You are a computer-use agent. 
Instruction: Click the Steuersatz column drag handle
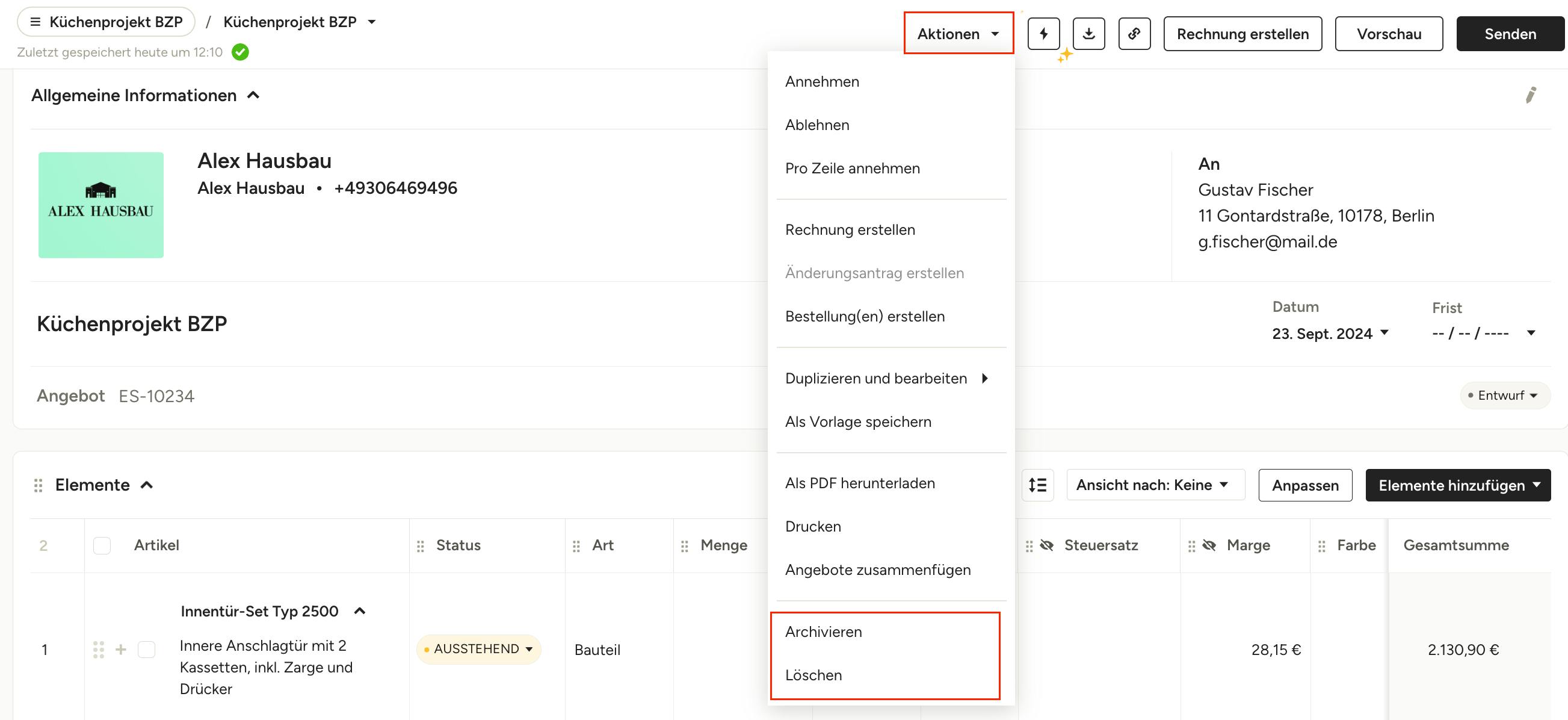coord(1029,546)
